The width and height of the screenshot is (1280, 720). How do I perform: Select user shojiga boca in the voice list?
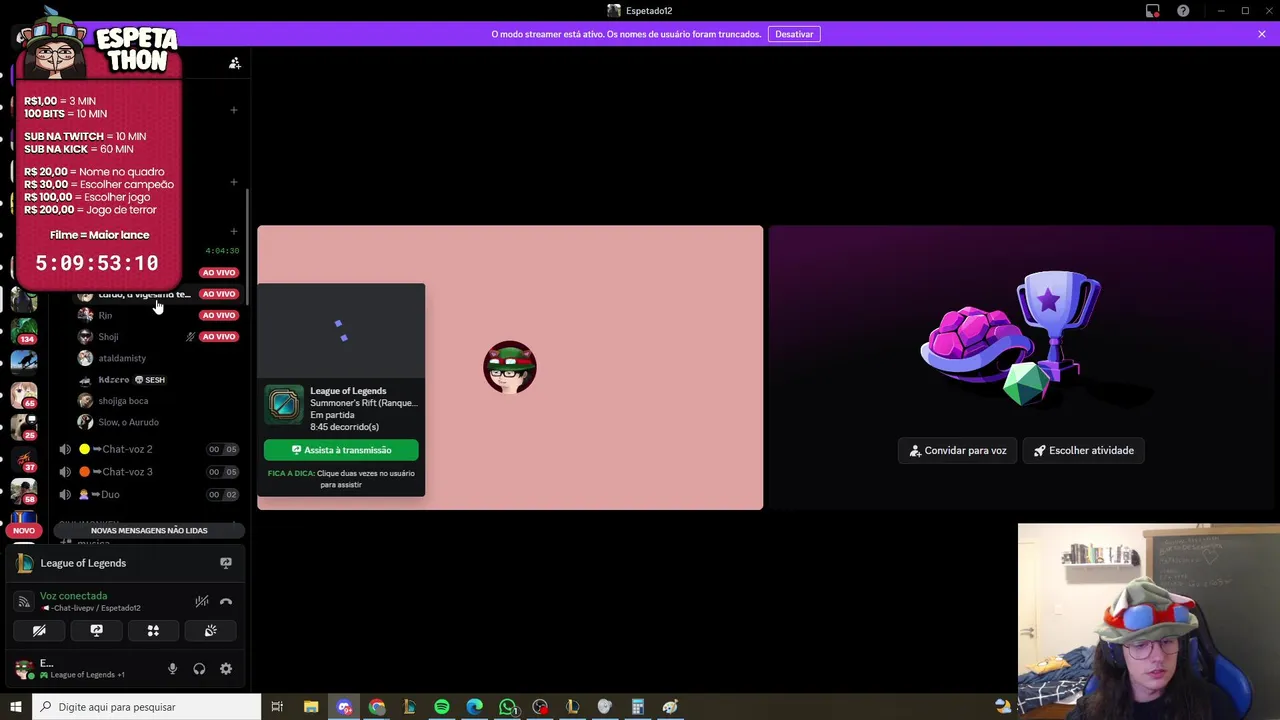(x=123, y=401)
